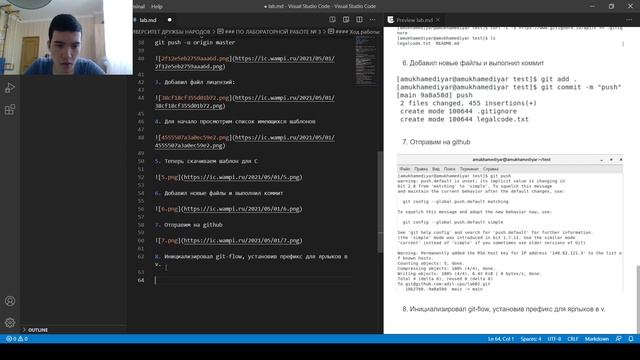
Task: Click the editor minimap
Action: coord(365,61)
